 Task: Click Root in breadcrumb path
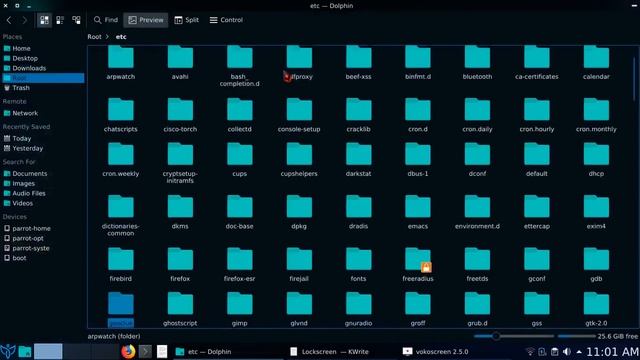pyautogui.click(x=94, y=37)
